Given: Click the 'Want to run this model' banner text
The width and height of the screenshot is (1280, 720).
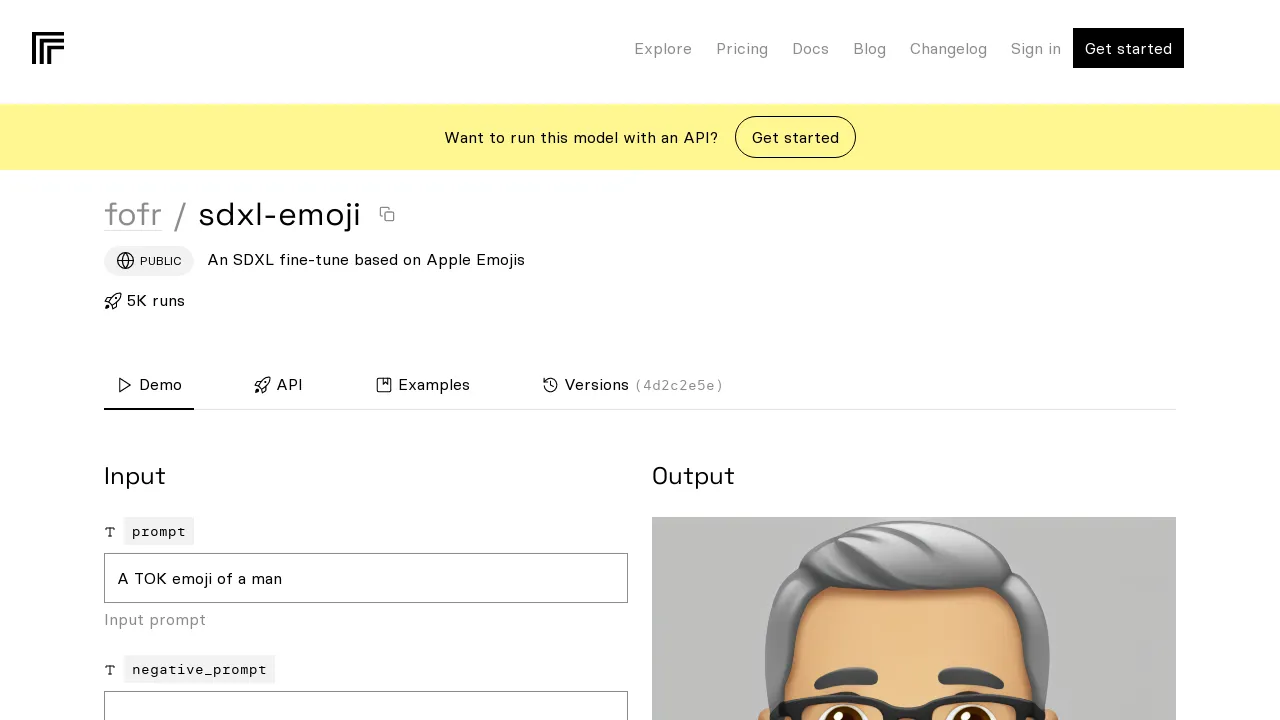Looking at the screenshot, I should pos(581,138).
